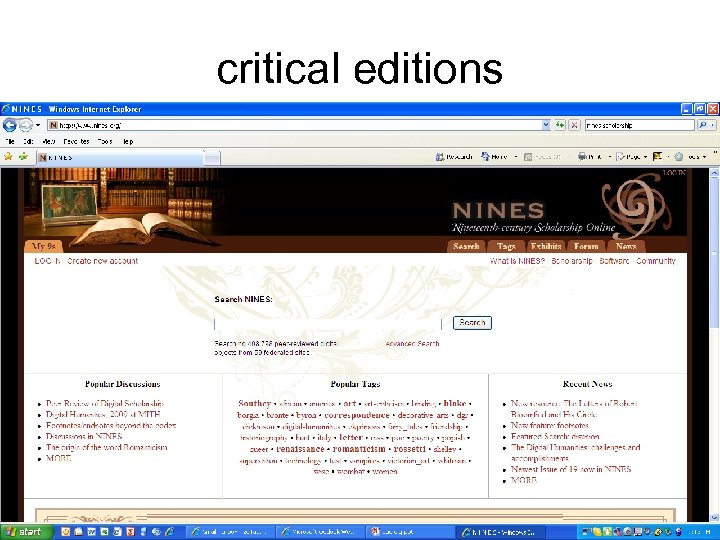Screen dimensions: 720x540
Task: Click the What is NINES? link
Action: click(x=517, y=261)
